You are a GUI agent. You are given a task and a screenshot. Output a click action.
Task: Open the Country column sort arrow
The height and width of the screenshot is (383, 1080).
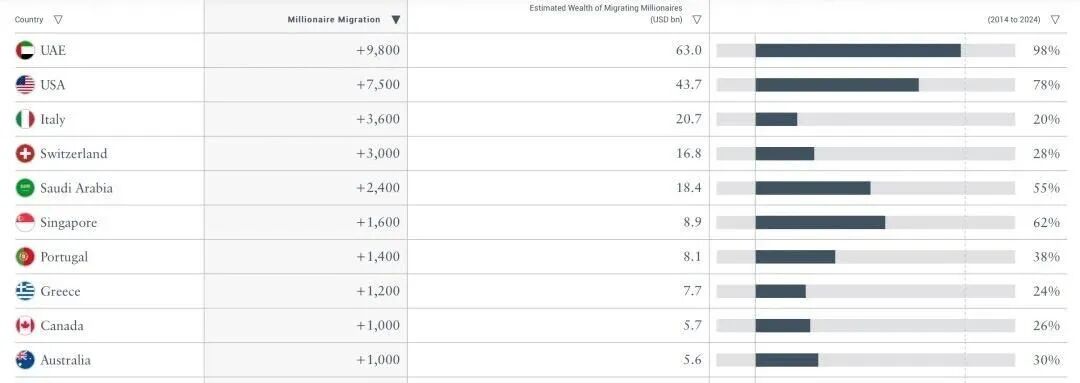click(x=58, y=20)
